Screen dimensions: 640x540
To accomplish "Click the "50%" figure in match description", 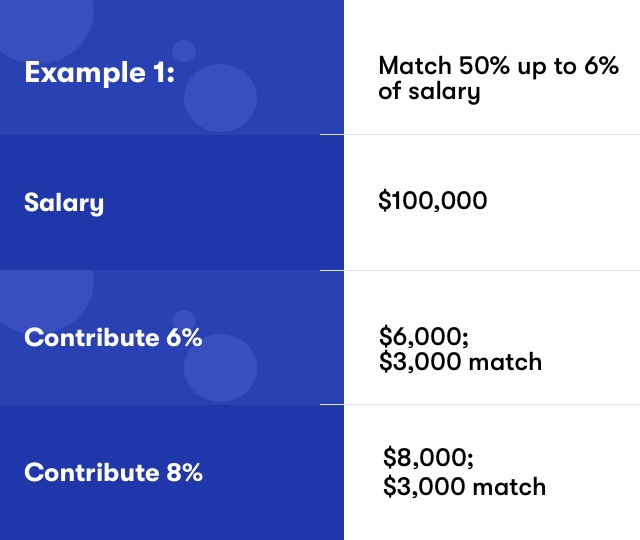I will pos(484,66).
